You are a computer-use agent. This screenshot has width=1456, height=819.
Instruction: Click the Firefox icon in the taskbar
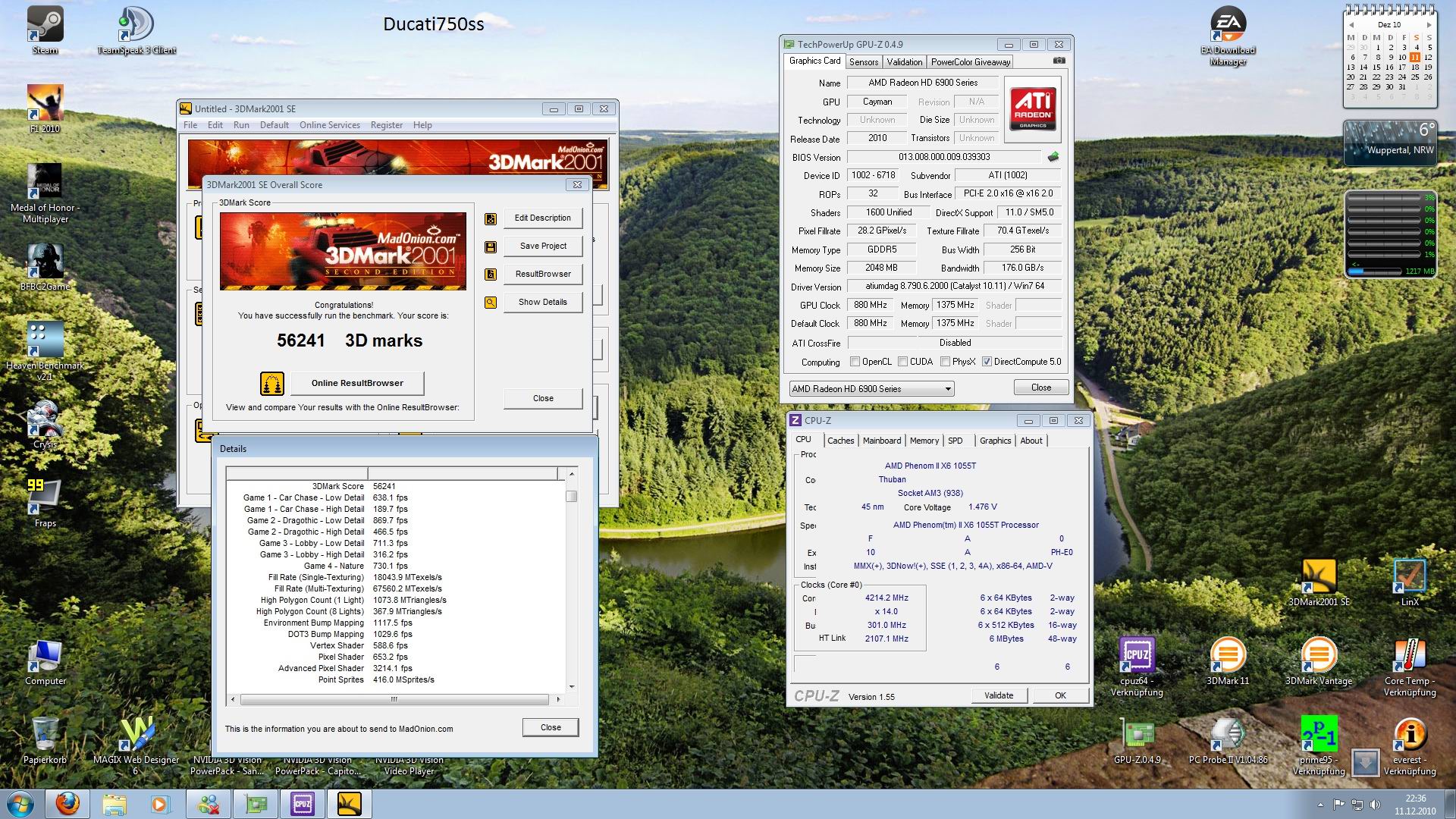click(x=67, y=803)
